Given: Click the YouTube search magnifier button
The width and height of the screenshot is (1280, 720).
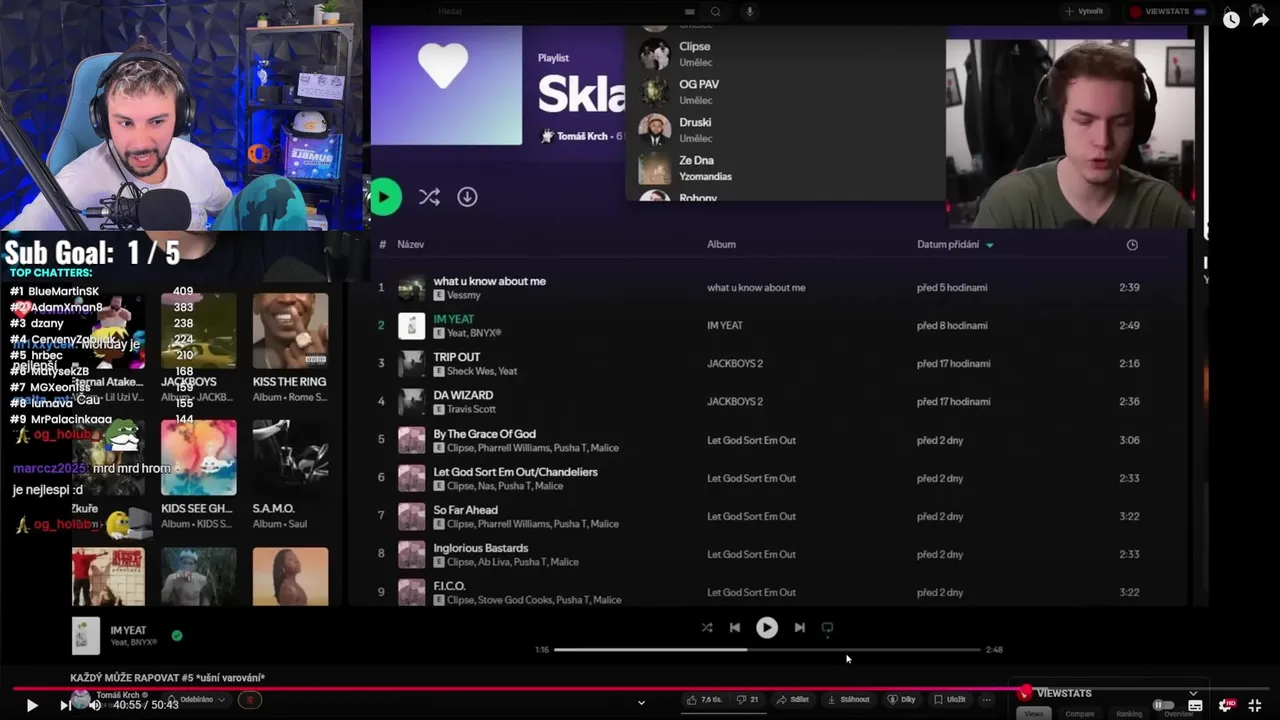Looking at the screenshot, I should click(715, 12).
